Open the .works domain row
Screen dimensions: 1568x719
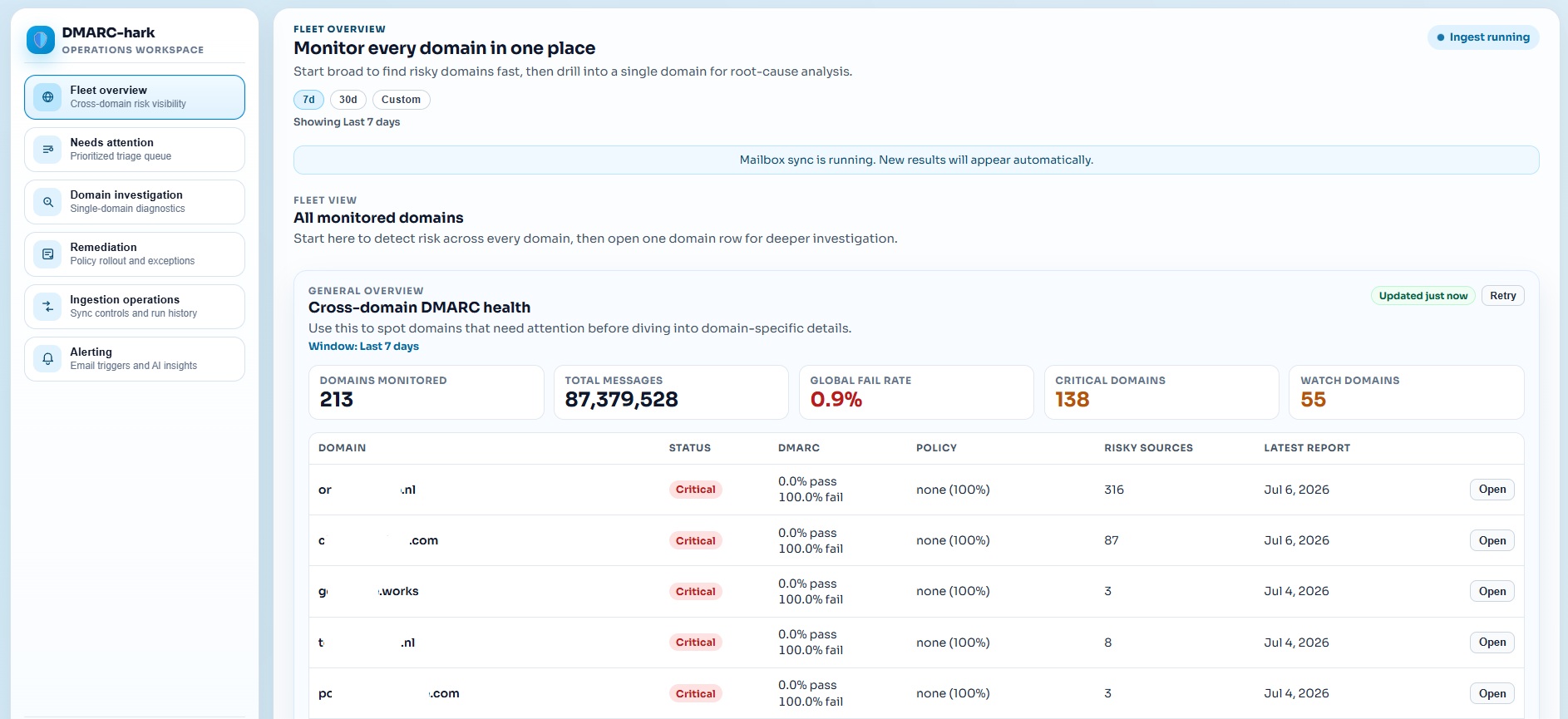(x=1492, y=591)
